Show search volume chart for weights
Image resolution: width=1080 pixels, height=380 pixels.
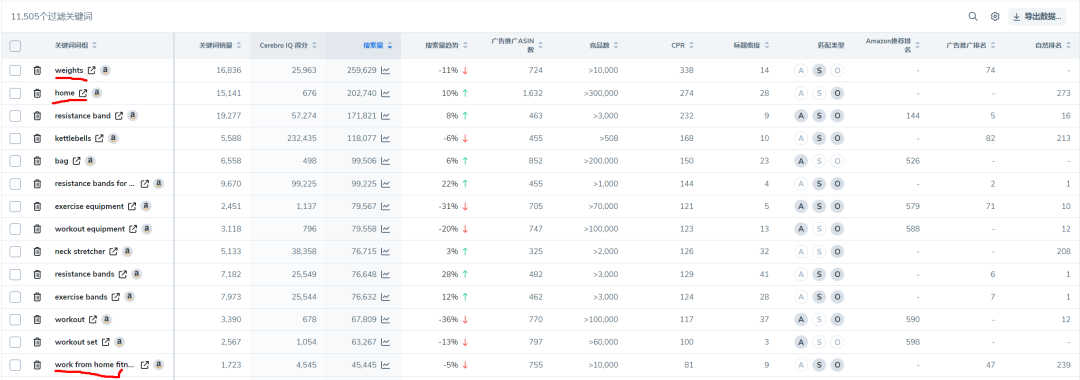tap(386, 70)
